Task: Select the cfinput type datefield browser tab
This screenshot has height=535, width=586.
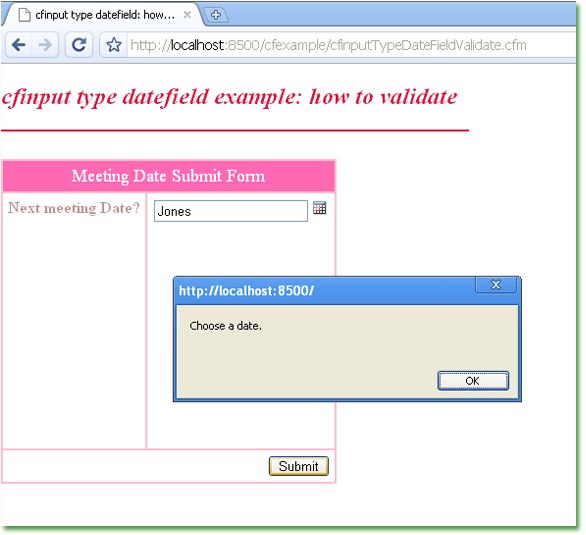Action: point(103,15)
